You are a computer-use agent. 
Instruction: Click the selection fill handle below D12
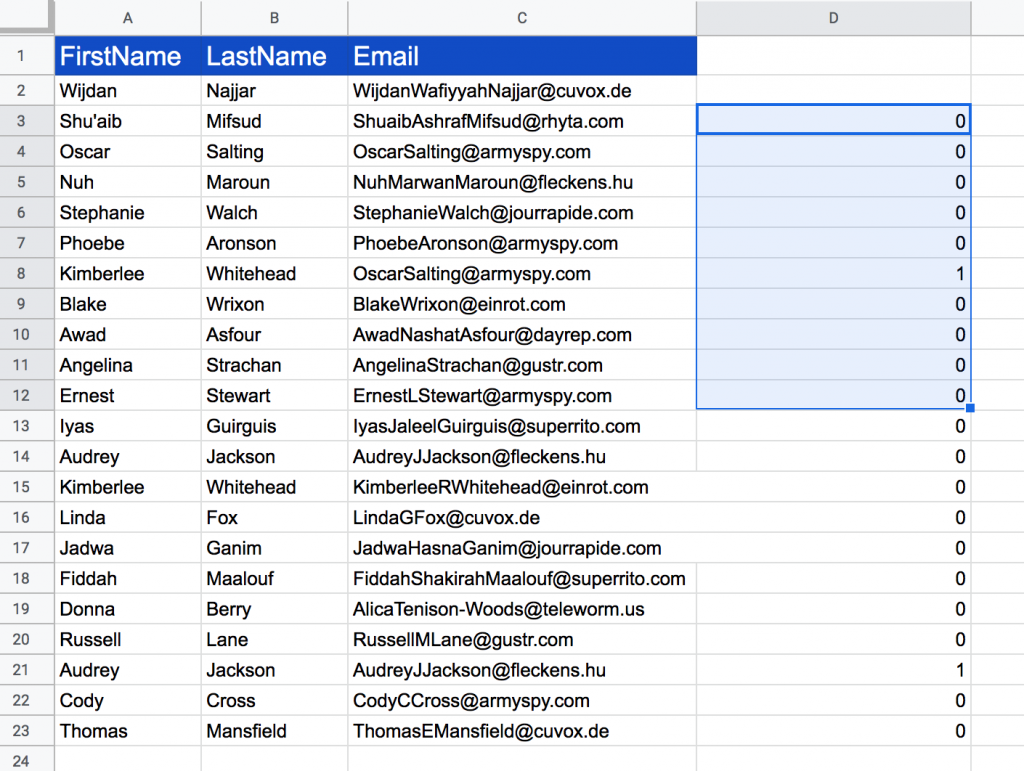970,408
